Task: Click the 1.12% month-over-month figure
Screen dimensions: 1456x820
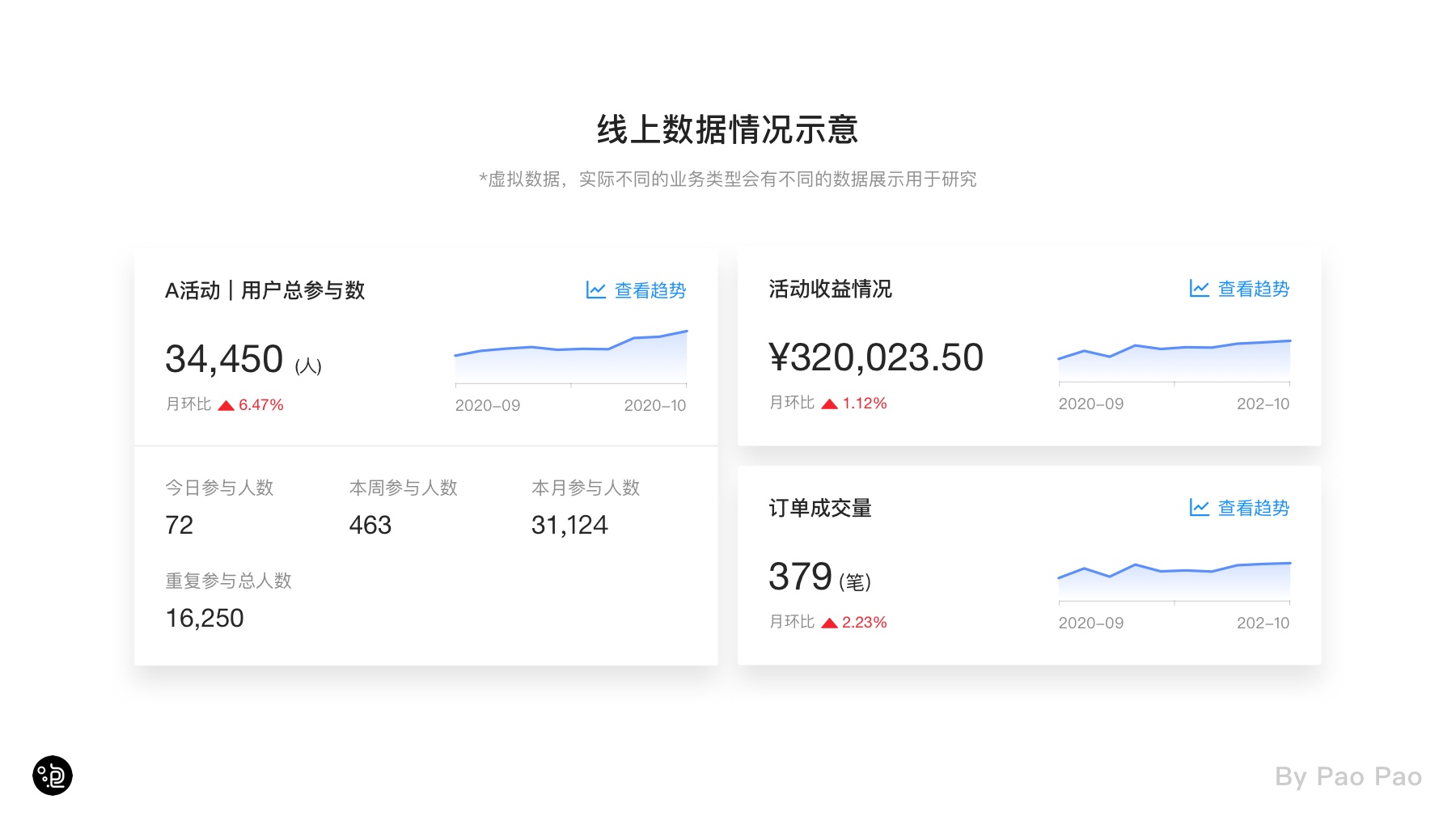Action: click(865, 404)
